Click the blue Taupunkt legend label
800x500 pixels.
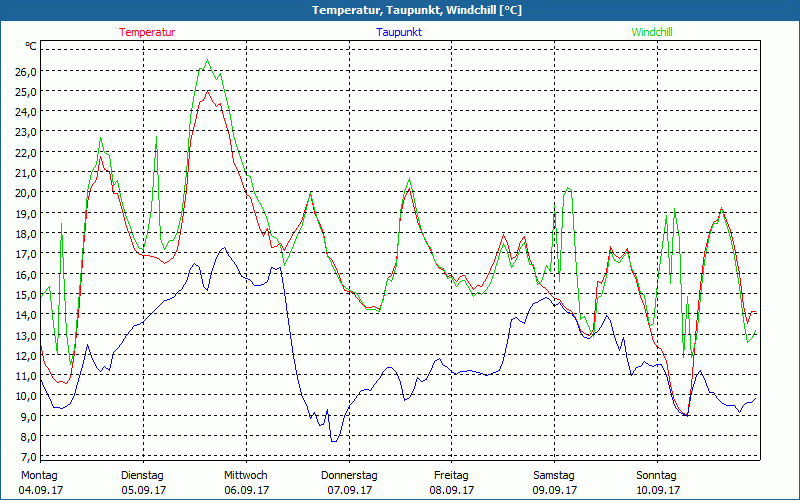[398, 32]
